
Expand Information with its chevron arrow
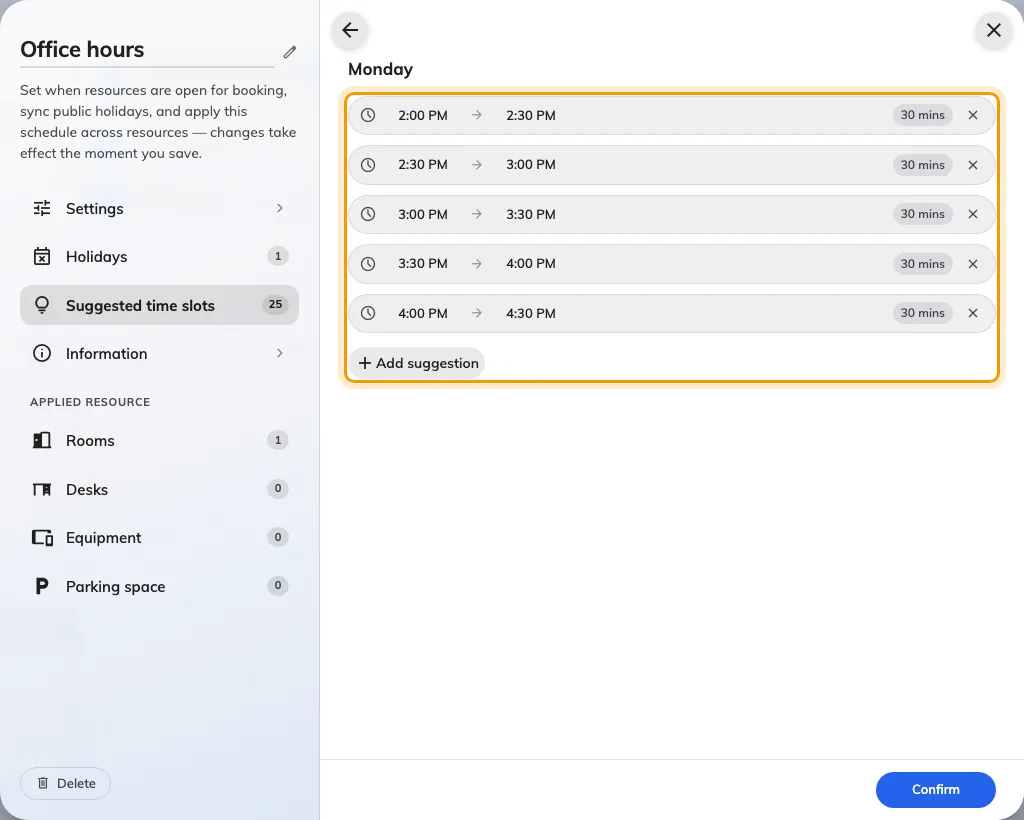[x=280, y=353]
